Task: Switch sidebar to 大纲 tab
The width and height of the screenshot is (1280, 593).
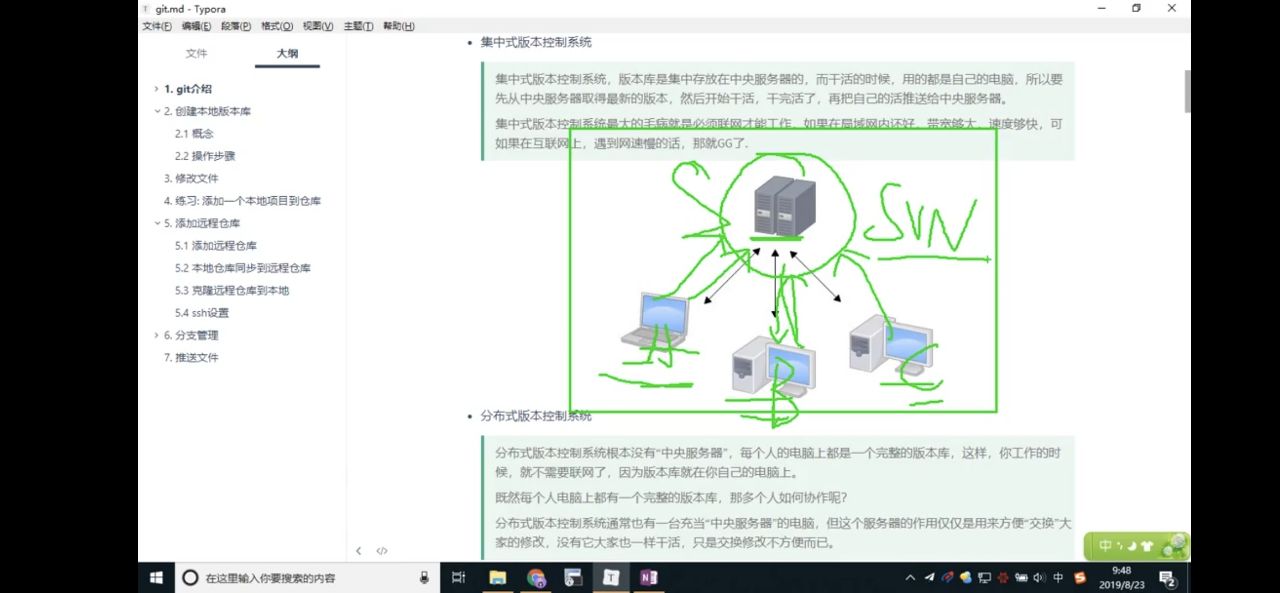Action: (287, 53)
